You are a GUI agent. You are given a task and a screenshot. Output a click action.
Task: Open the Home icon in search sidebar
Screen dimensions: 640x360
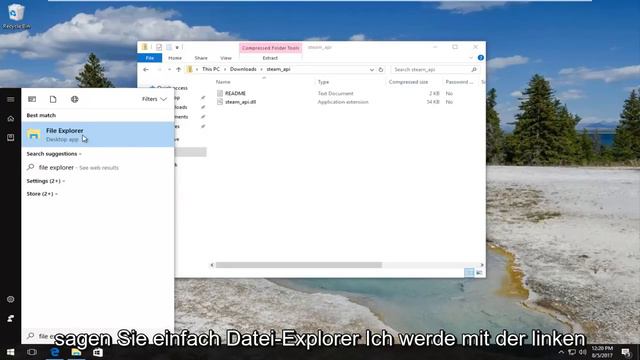click(11, 119)
